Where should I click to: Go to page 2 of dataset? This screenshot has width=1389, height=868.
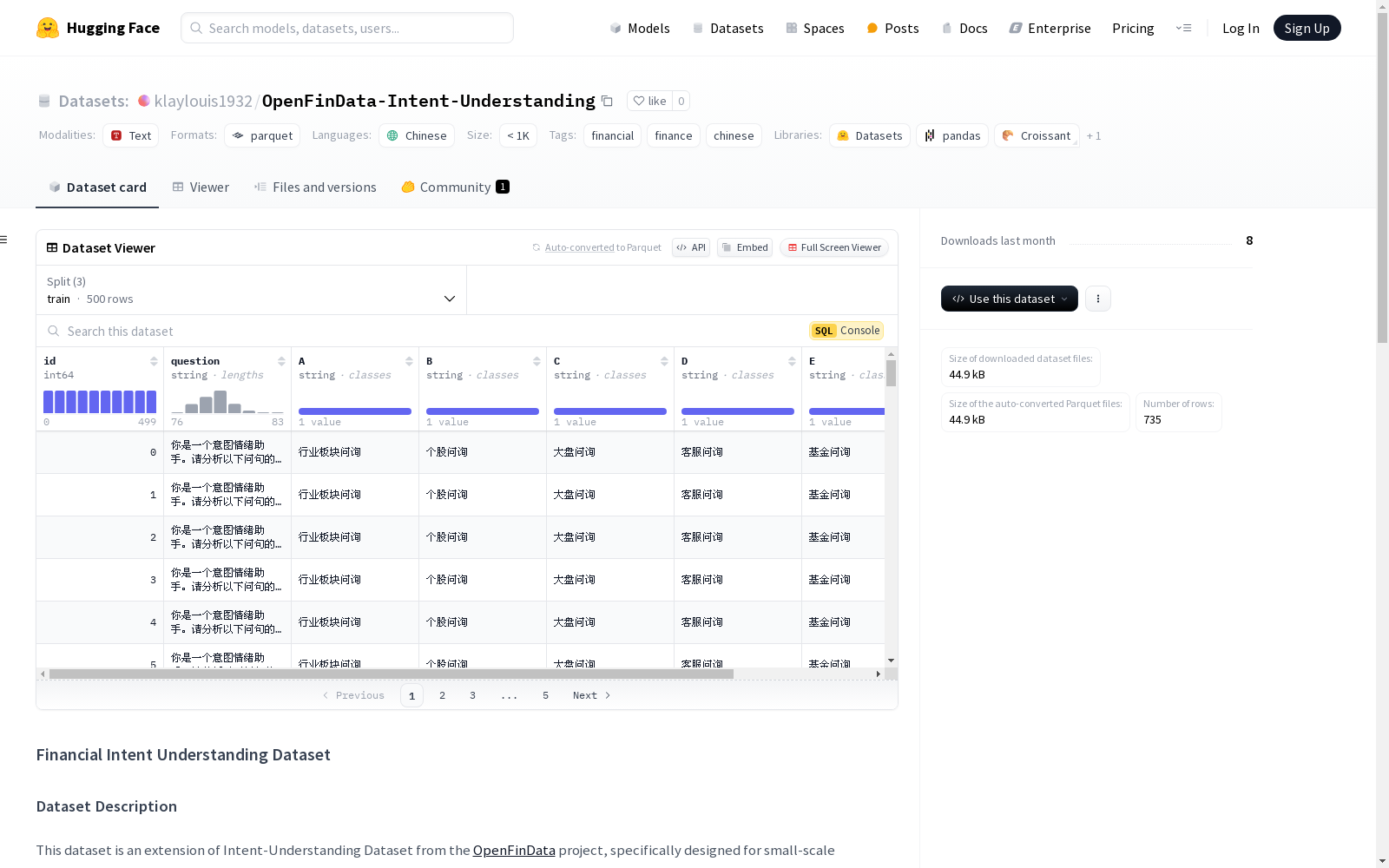pyautogui.click(x=443, y=695)
